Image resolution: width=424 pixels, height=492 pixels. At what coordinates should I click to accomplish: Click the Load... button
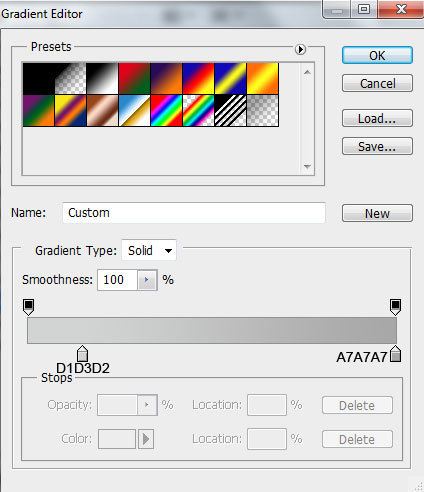click(x=377, y=118)
